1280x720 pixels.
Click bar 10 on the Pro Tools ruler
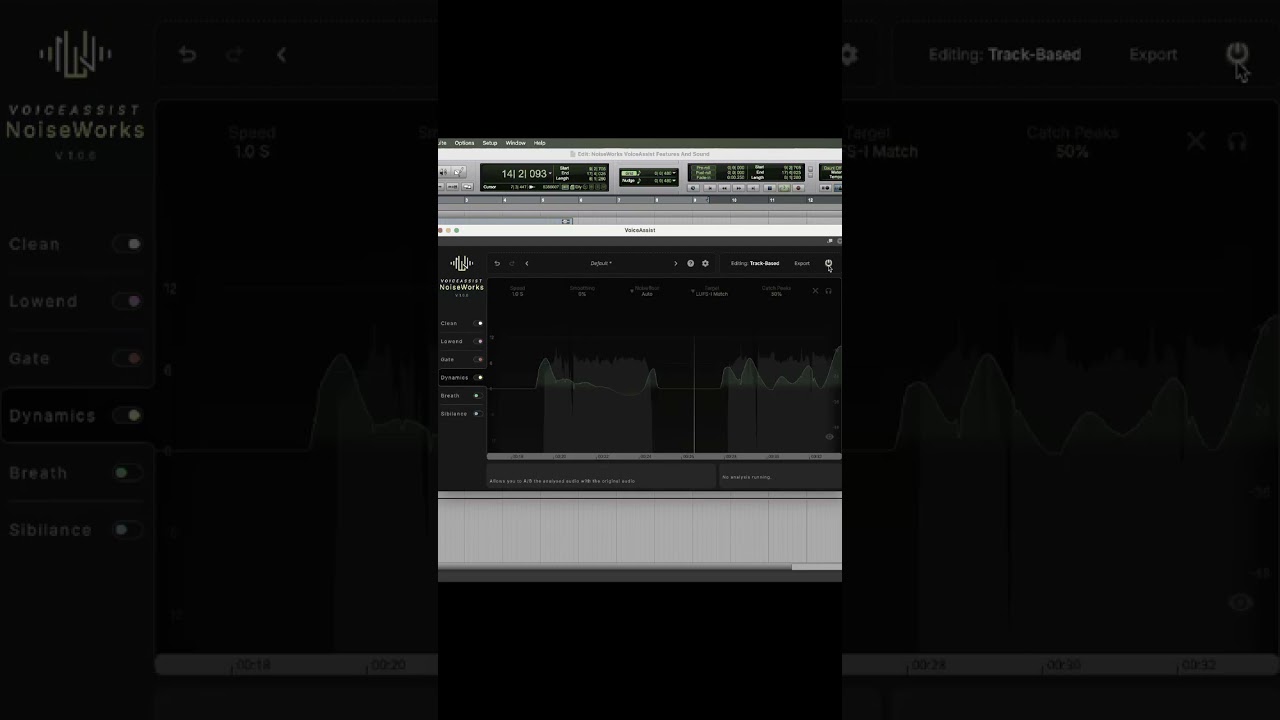tap(734, 200)
